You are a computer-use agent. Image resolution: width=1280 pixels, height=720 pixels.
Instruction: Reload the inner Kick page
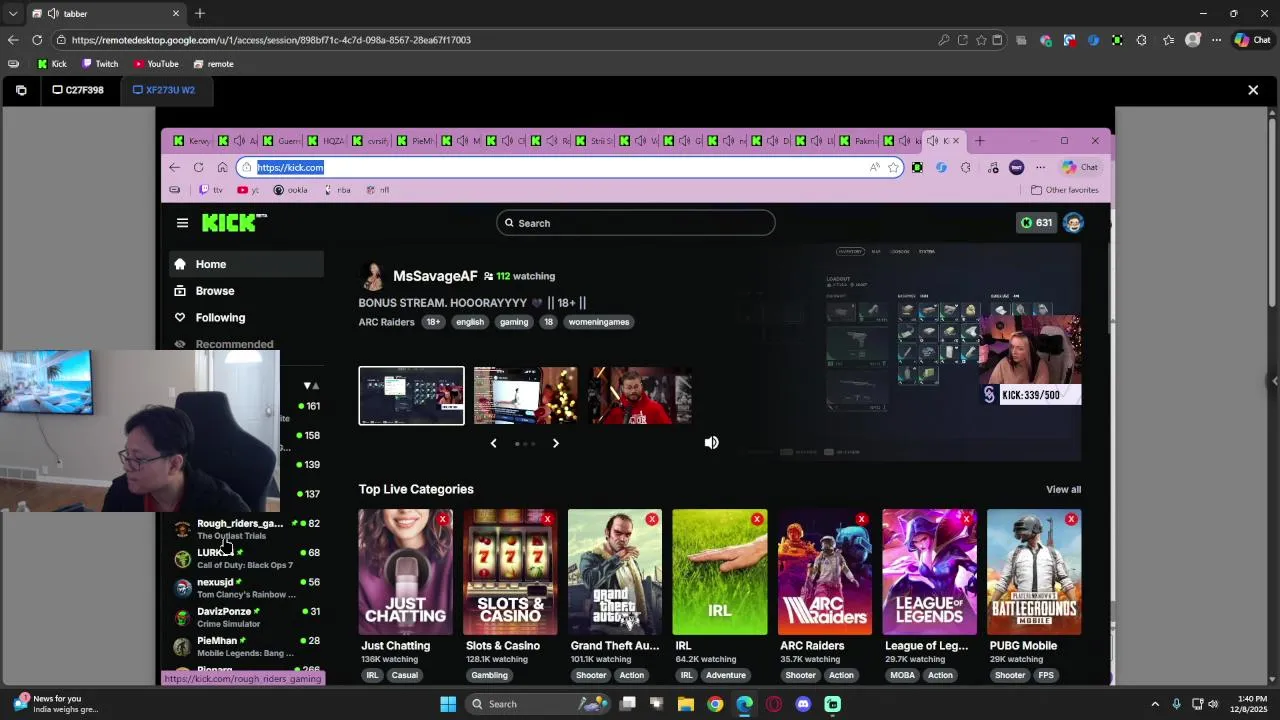click(198, 168)
